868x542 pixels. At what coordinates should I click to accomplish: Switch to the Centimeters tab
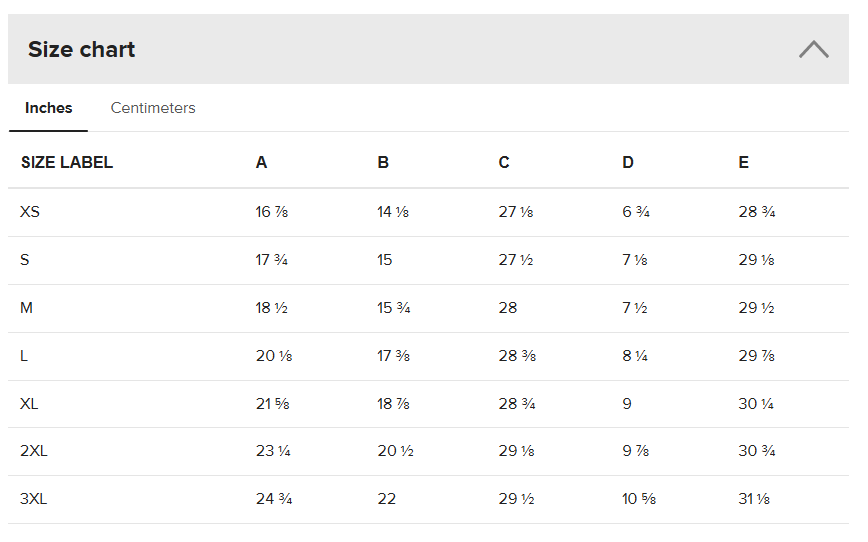coord(153,108)
